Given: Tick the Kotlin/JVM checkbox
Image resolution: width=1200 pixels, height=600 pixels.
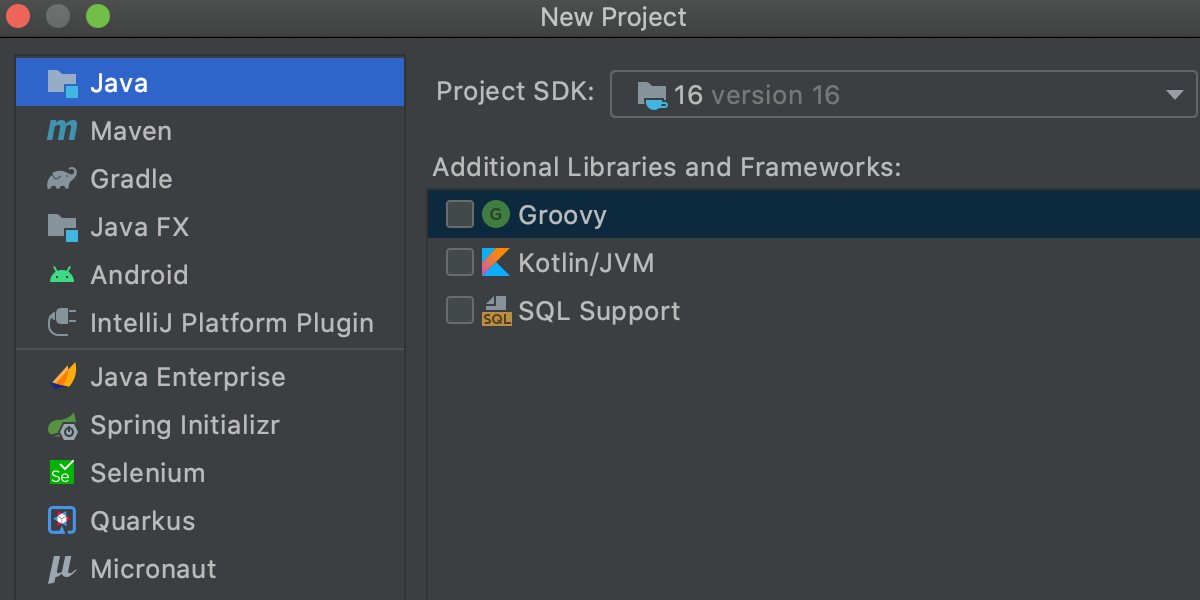Looking at the screenshot, I should (x=460, y=263).
